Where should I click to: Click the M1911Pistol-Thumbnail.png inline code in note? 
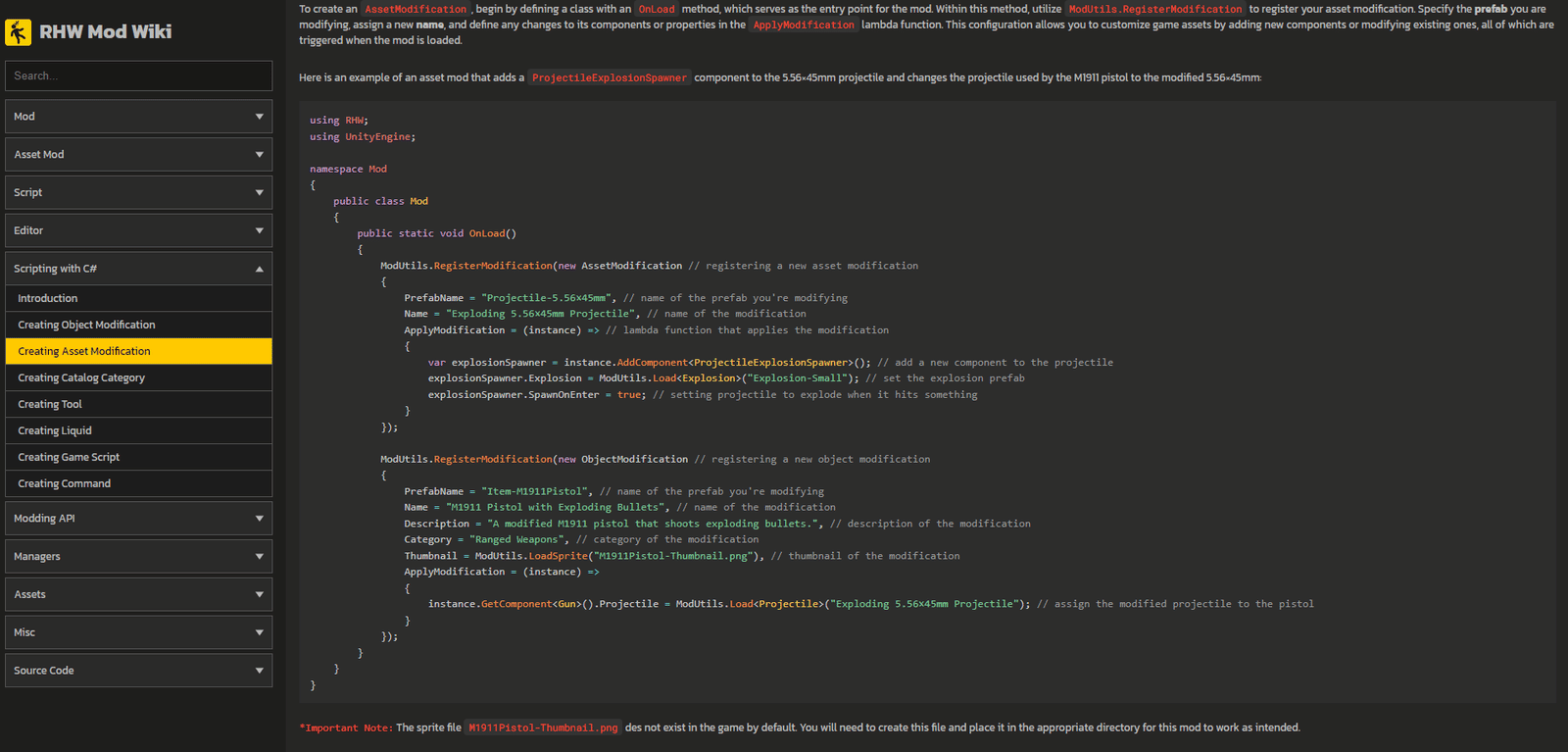[543, 727]
